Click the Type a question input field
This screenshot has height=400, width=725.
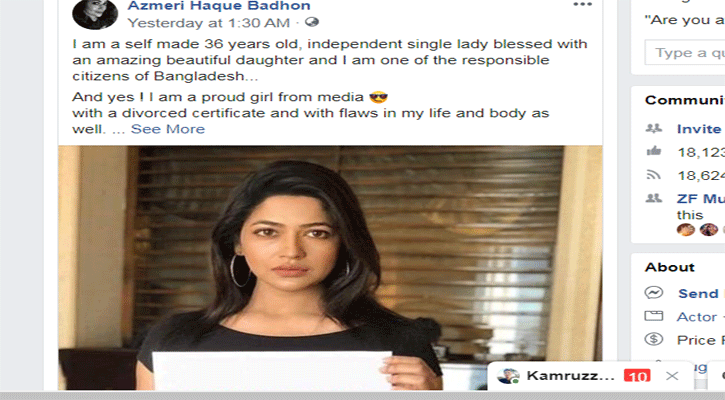[685, 53]
